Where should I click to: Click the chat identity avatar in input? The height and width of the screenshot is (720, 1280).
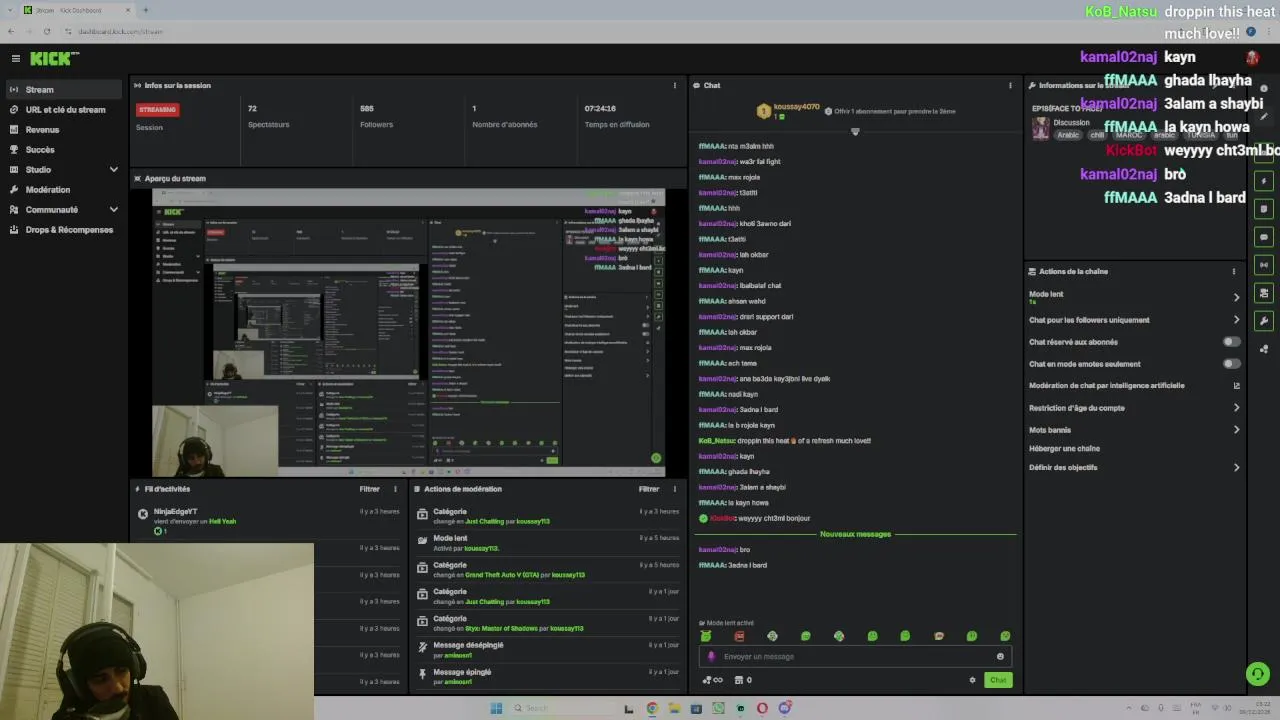712,656
